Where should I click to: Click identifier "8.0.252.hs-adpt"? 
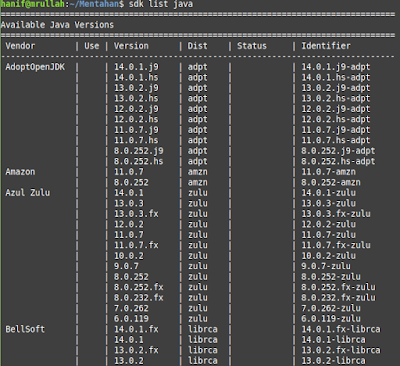pos(338,162)
